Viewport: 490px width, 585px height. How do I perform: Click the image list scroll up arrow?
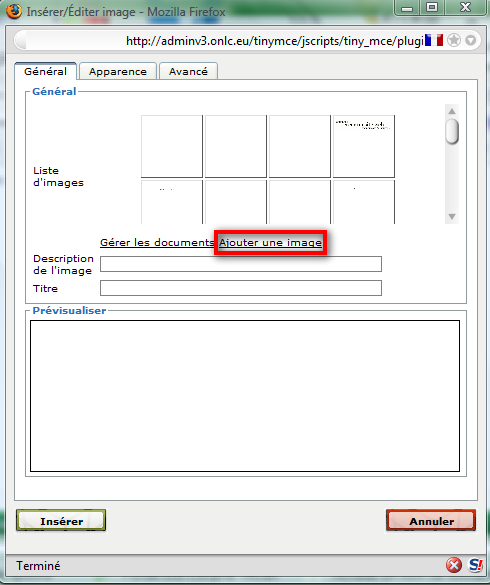452,111
